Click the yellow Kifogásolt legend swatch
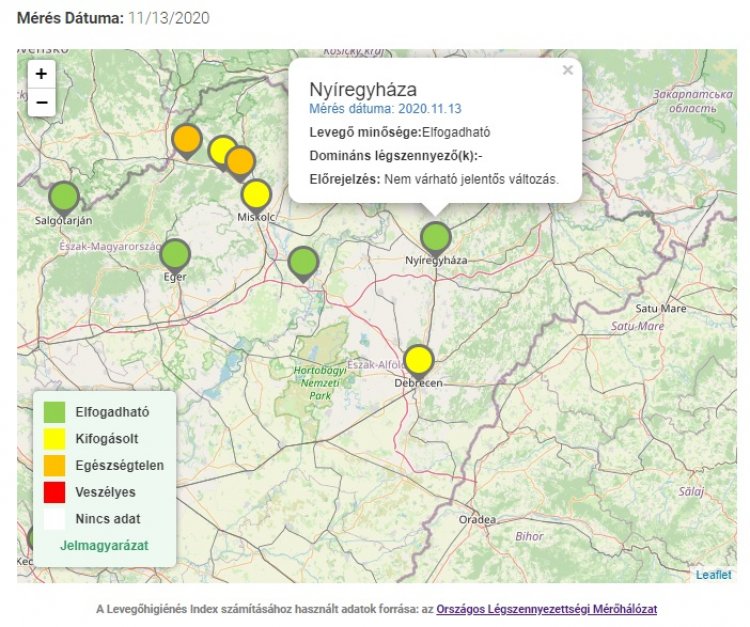Image resolution: width=750 pixels, height=627 pixels. pos(55,438)
